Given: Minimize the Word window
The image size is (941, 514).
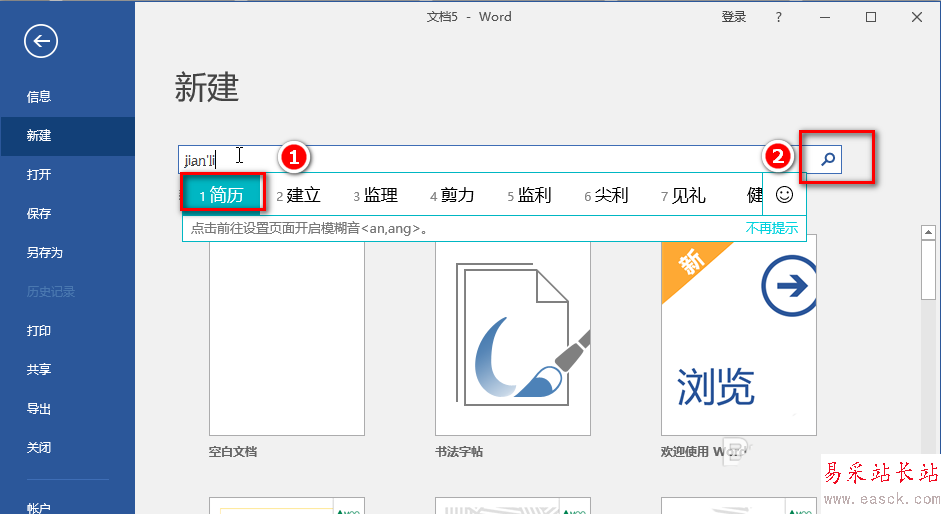Looking at the screenshot, I should (825, 17).
